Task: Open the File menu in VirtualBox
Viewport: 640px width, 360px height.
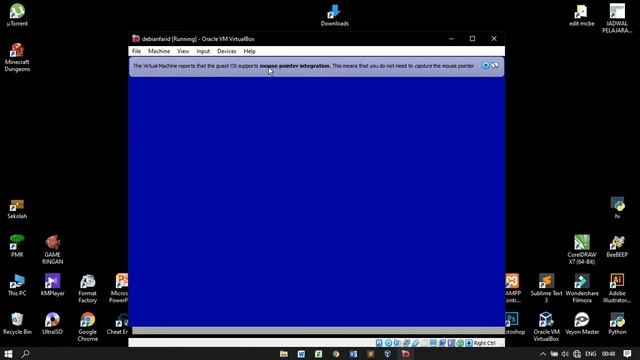Action: click(x=136, y=51)
